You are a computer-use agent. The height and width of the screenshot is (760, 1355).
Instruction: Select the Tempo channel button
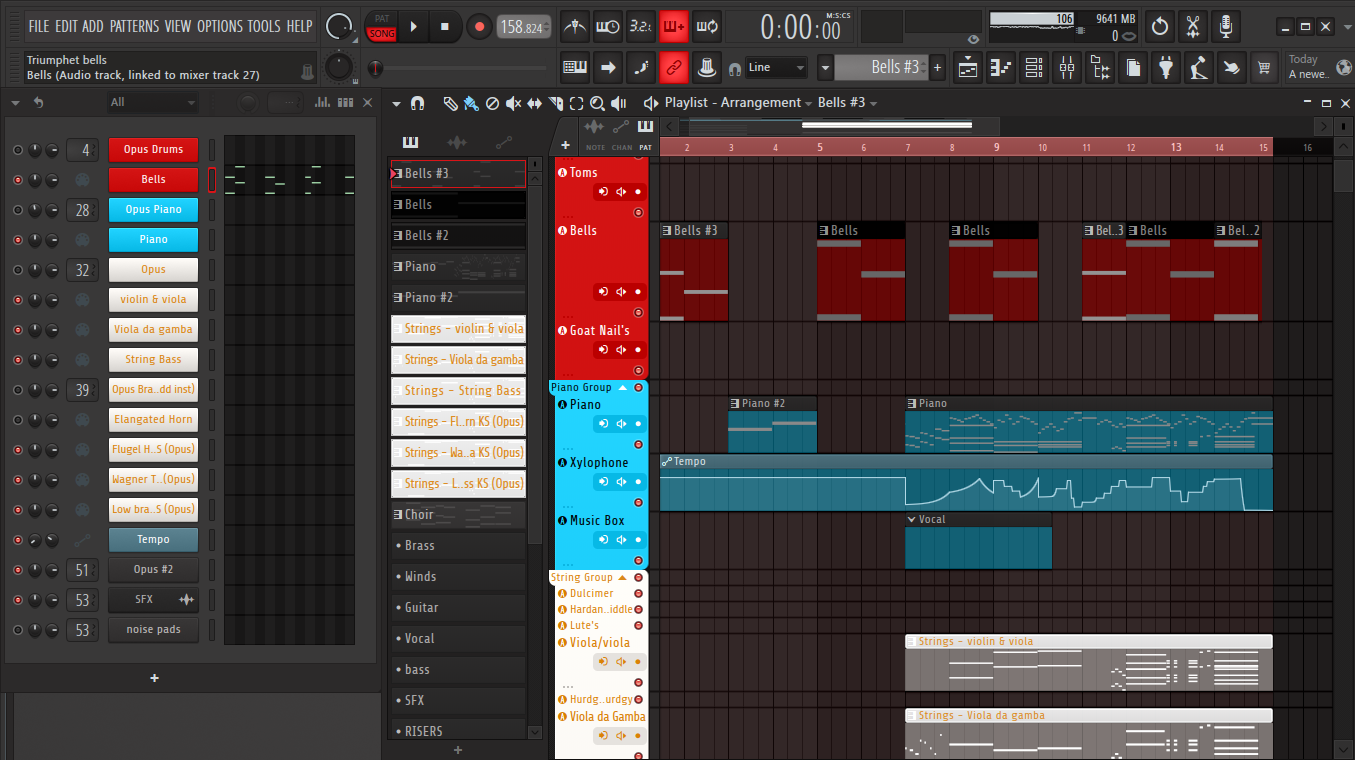(x=153, y=540)
